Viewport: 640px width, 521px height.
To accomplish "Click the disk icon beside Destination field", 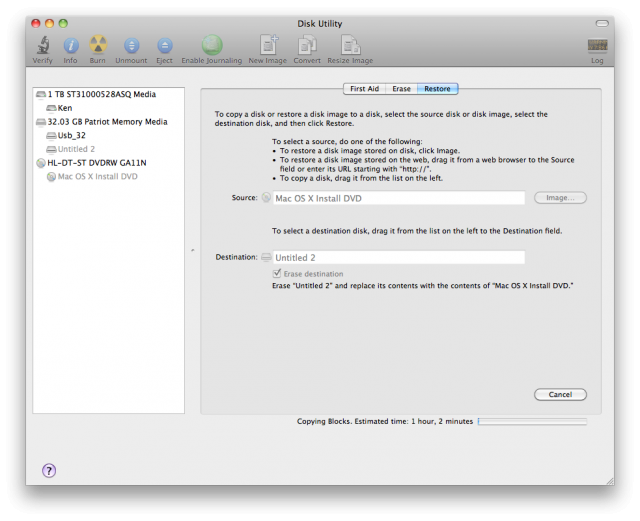I will pos(266,257).
